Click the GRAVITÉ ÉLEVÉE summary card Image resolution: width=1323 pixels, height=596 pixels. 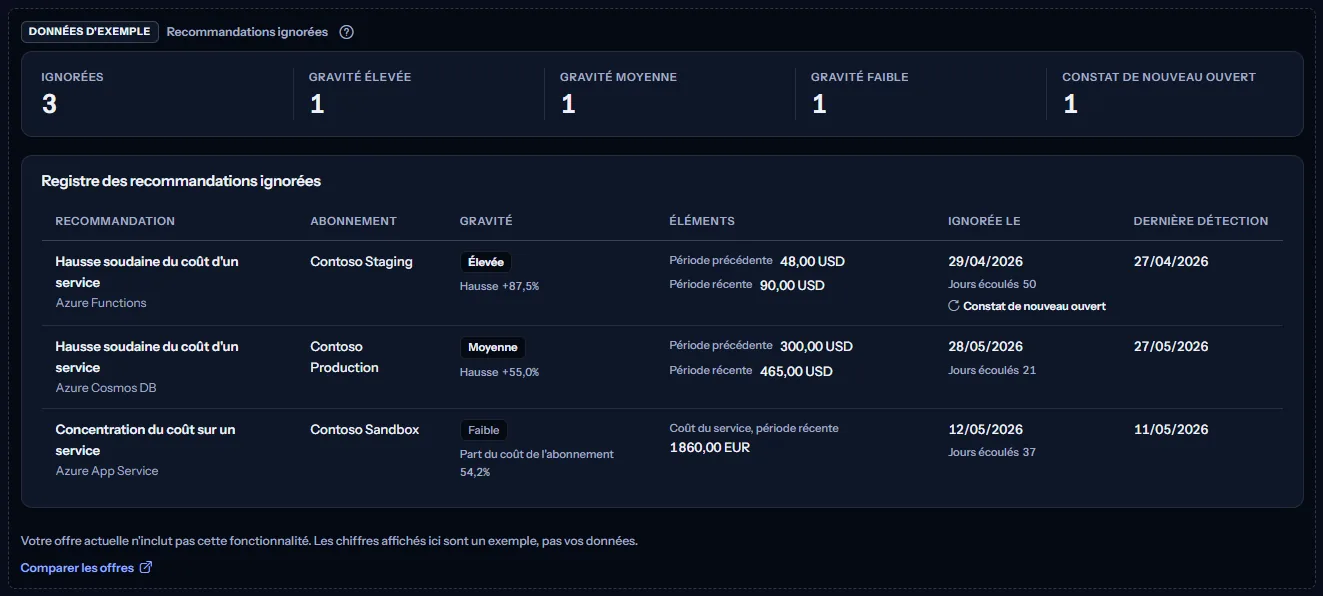(419, 93)
